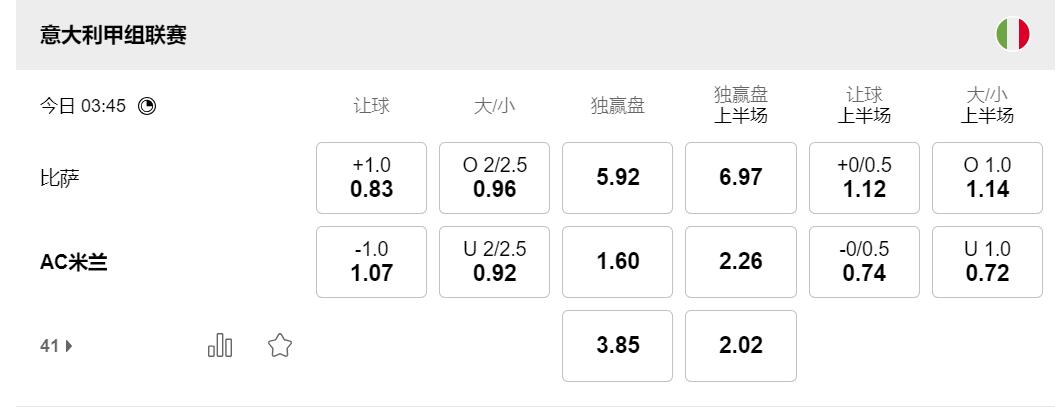The height and width of the screenshot is (407, 1056).
Task: Bet AC米兰 to win at 1.60
Action: coord(617,262)
